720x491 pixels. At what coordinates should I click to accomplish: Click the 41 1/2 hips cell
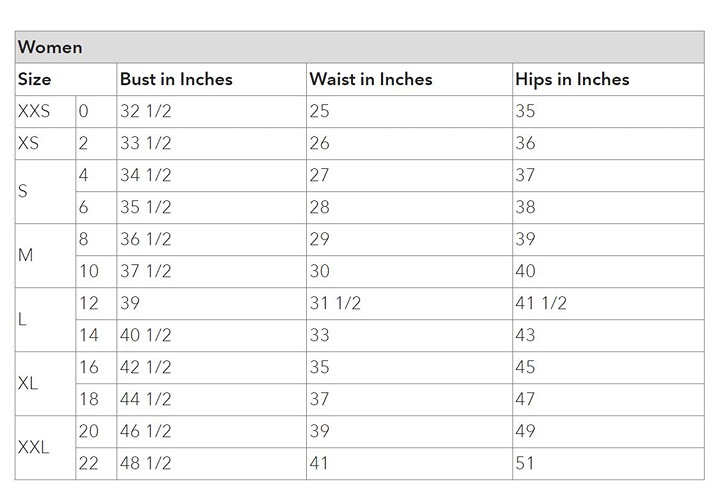[608, 304]
